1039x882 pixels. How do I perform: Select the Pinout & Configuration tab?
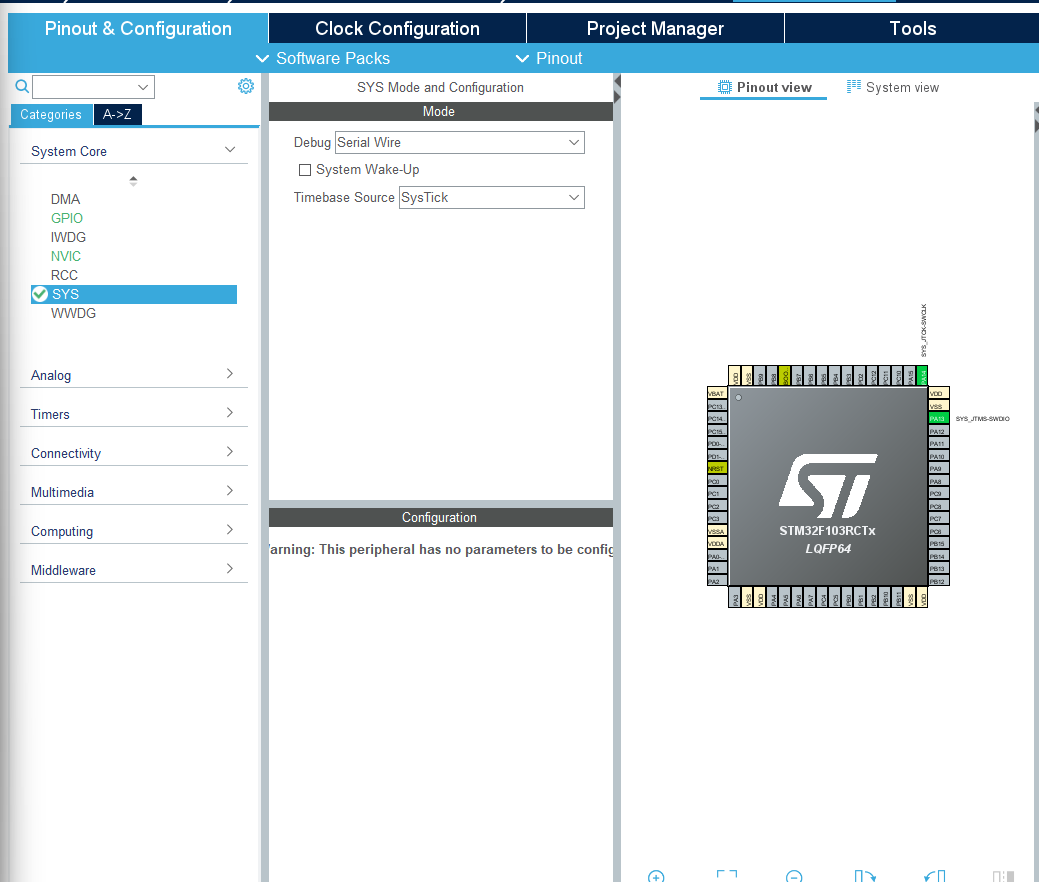click(138, 28)
